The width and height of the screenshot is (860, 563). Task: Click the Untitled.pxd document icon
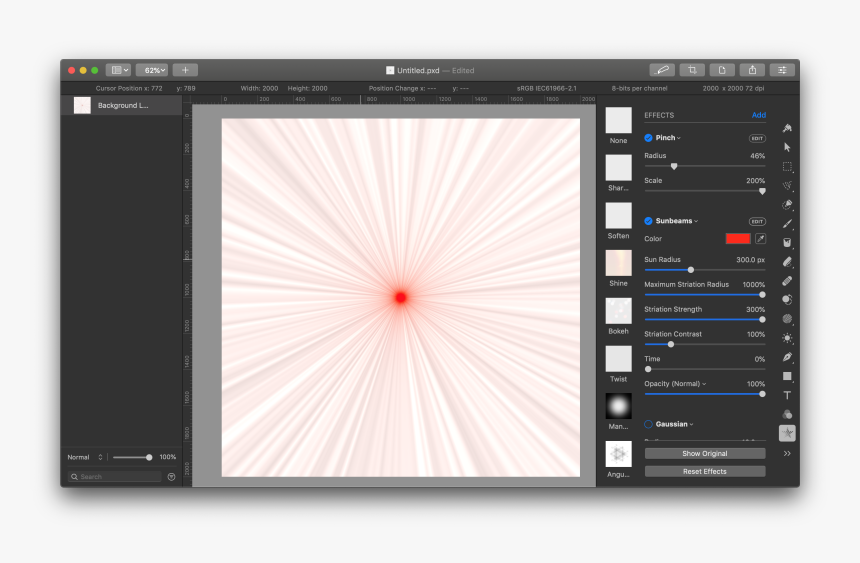(390, 70)
